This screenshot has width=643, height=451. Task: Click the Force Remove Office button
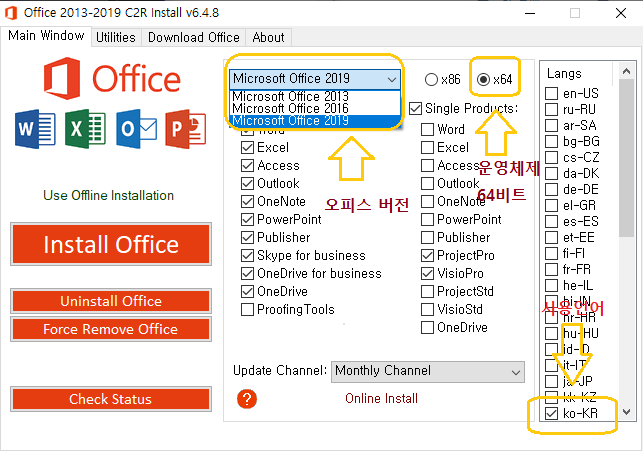(x=111, y=329)
